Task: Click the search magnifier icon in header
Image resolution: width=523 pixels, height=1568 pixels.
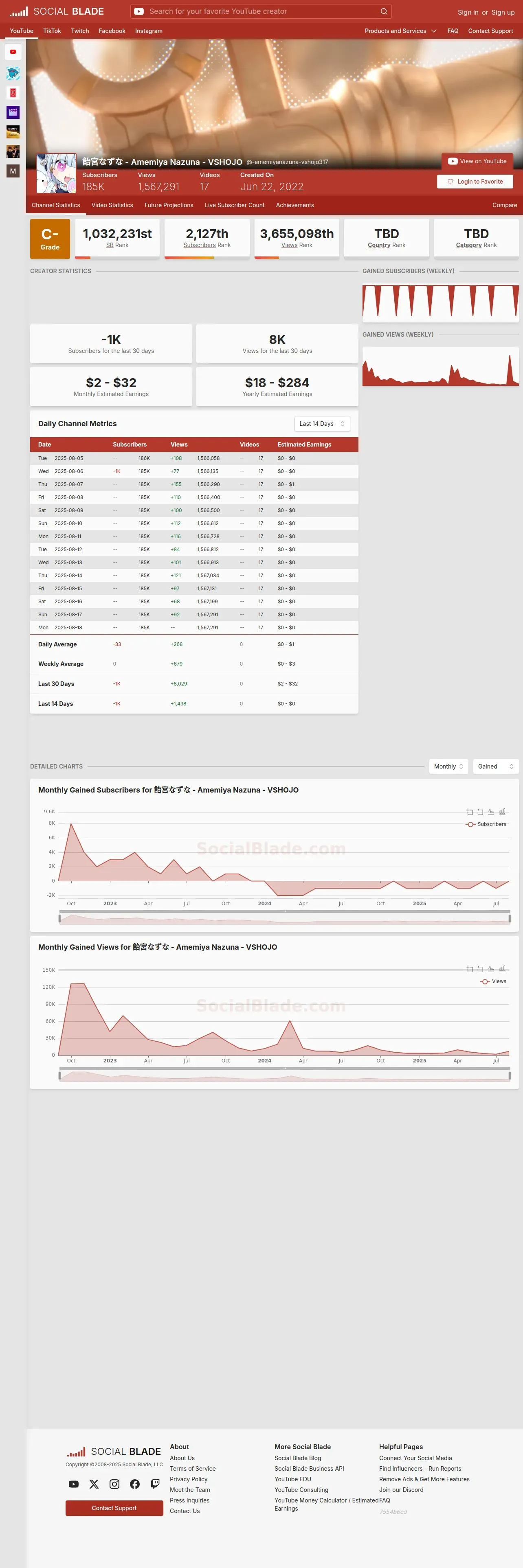Action: tap(384, 11)
